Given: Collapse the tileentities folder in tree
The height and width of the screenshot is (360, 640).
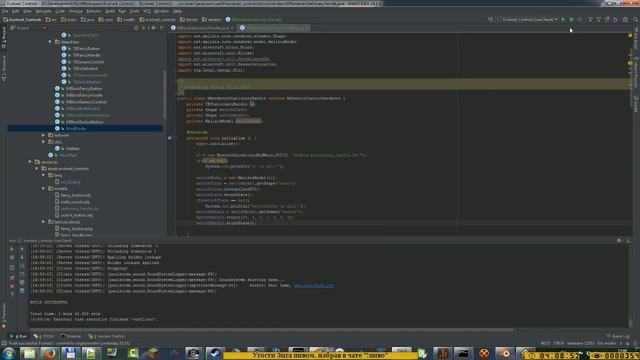Looking at the screenshot, I should [x=50, y=42].
